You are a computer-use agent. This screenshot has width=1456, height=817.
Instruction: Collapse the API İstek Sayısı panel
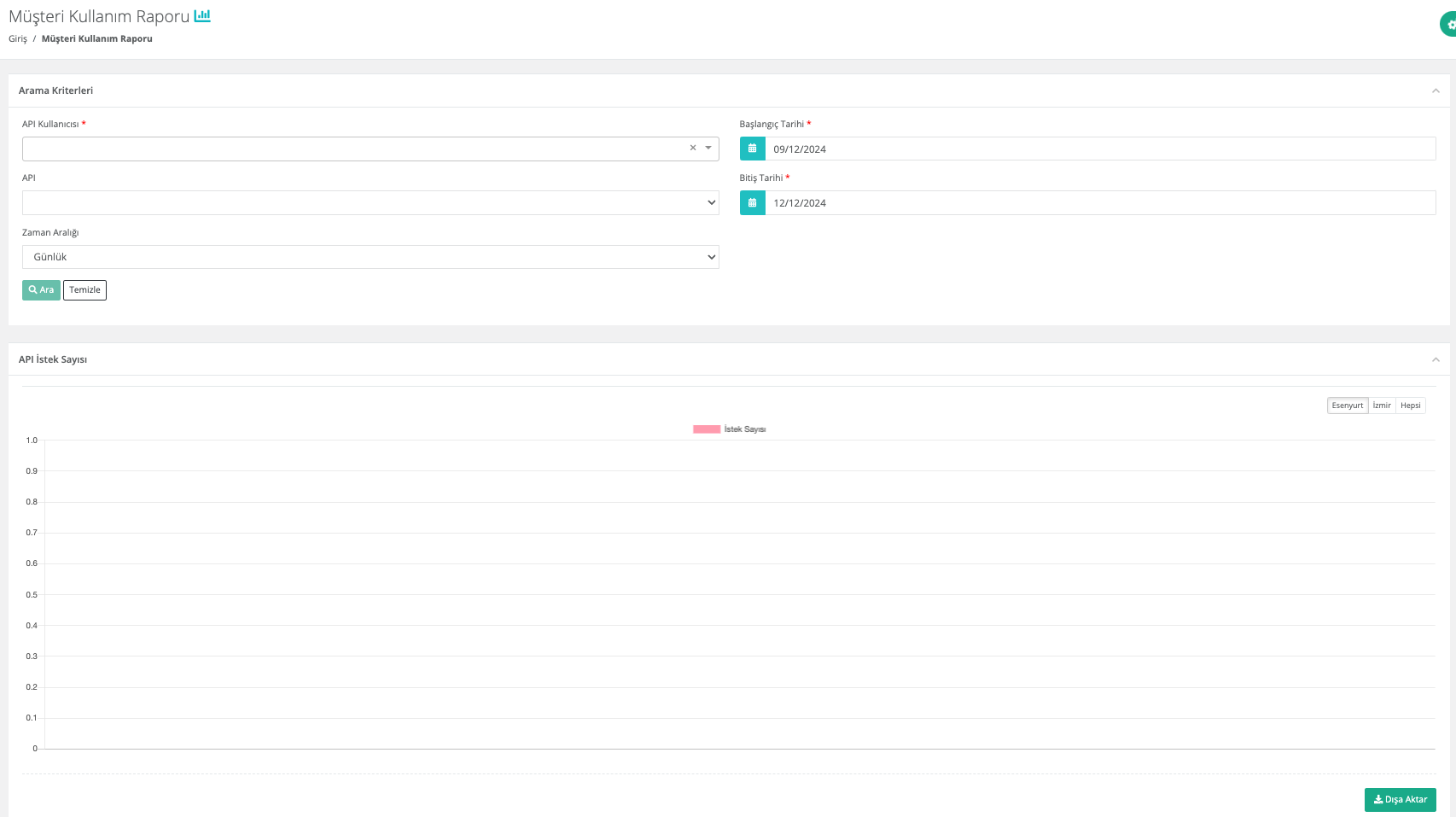pos(1436,359)
